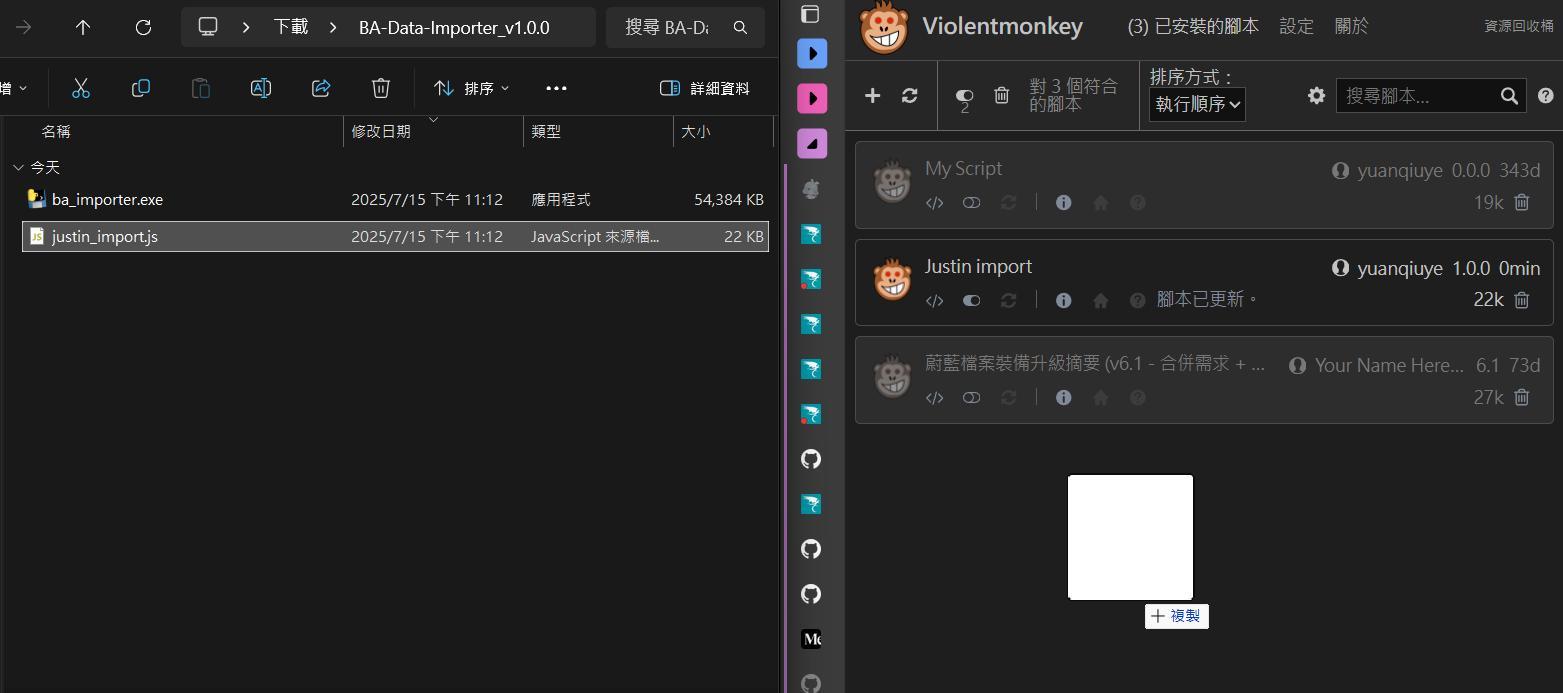Collapse the 今天 file group
The image size is (1563, 693).
coord(18,167)
